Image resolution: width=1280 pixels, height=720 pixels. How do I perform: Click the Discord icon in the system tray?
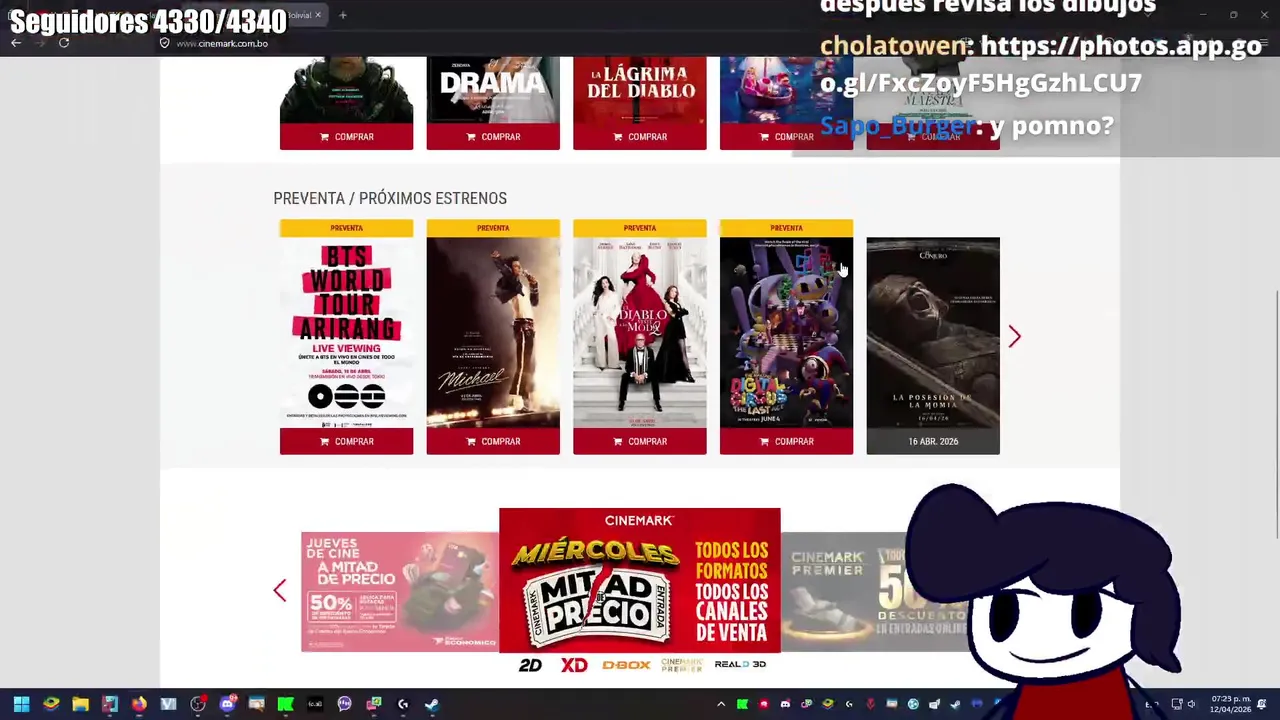point(785,704)
